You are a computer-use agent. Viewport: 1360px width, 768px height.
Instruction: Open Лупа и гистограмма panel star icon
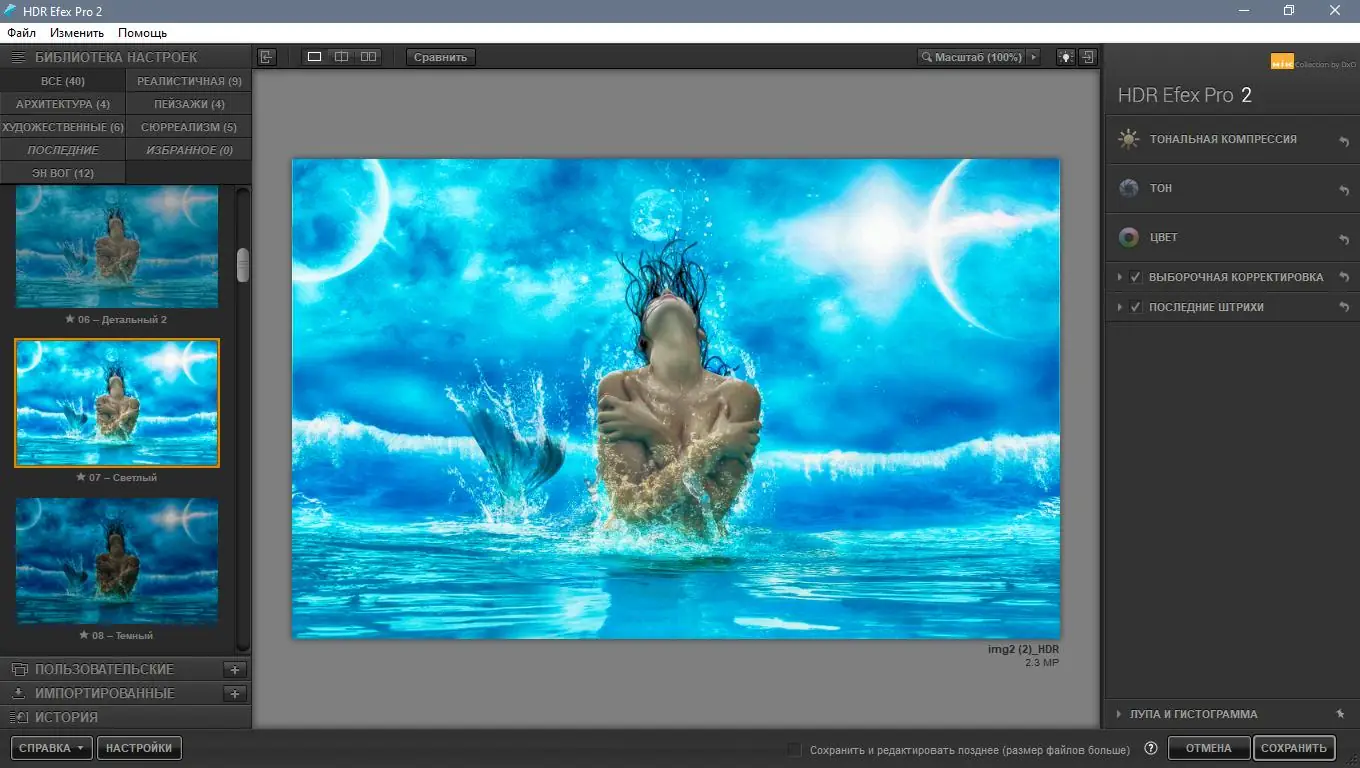coord(1339,714)
